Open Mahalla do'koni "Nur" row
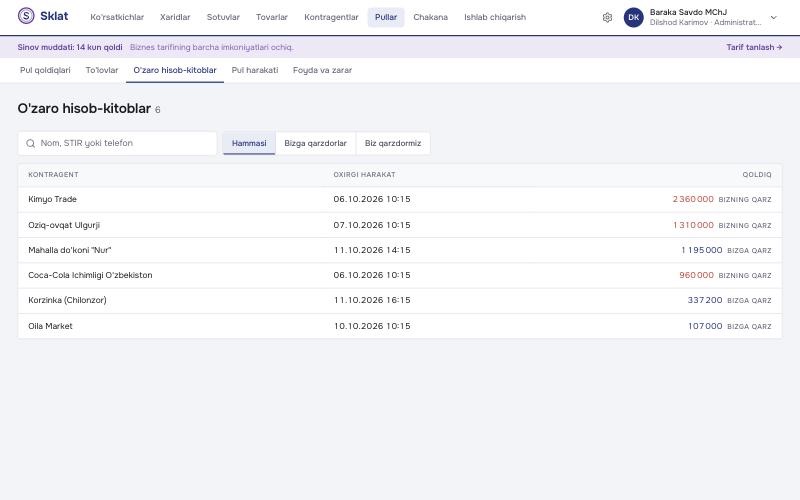 (x=399, y=250)
